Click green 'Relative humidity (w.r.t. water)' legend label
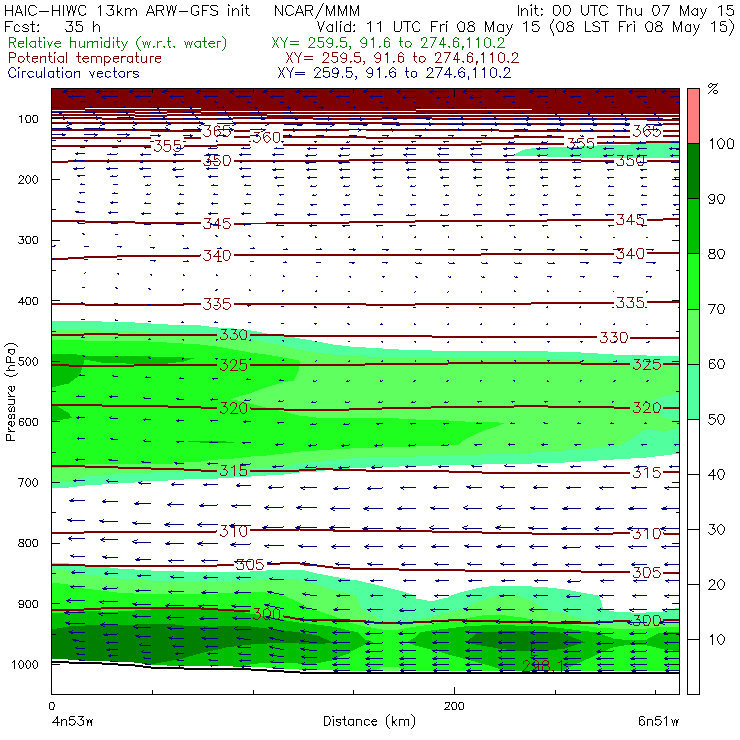The height and width of the screenshot is (740, 740). coord(118,43)
